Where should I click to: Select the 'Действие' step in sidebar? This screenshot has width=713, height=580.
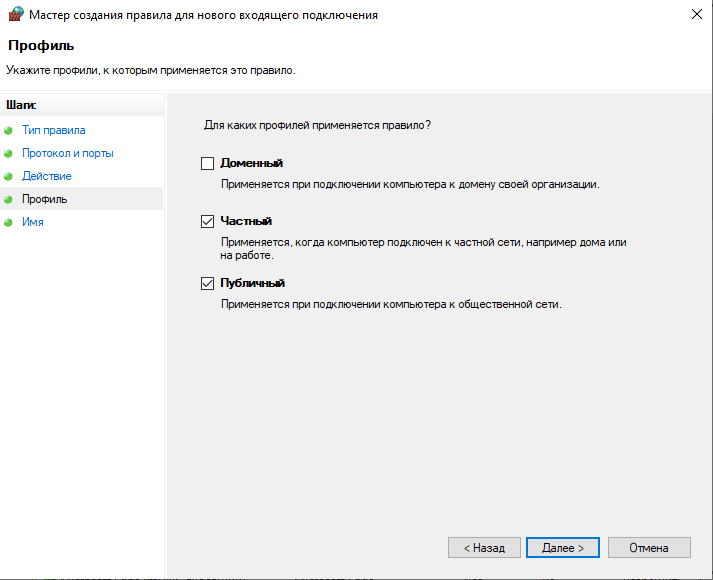pyautogui.click(x=47, y=176)
